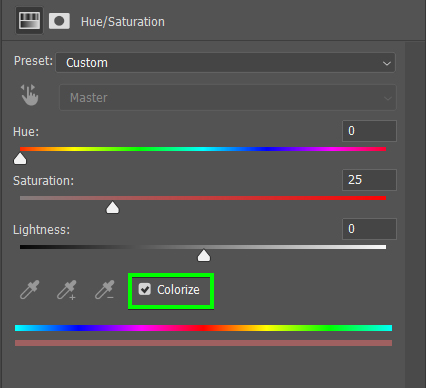Click the Hue/Saturation adjustment properties icon

[x=29, y=21]
